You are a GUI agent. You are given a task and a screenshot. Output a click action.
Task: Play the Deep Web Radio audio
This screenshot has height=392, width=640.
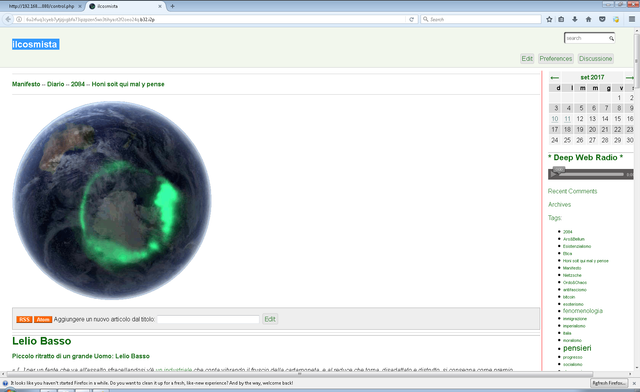[x=553, y=174]
